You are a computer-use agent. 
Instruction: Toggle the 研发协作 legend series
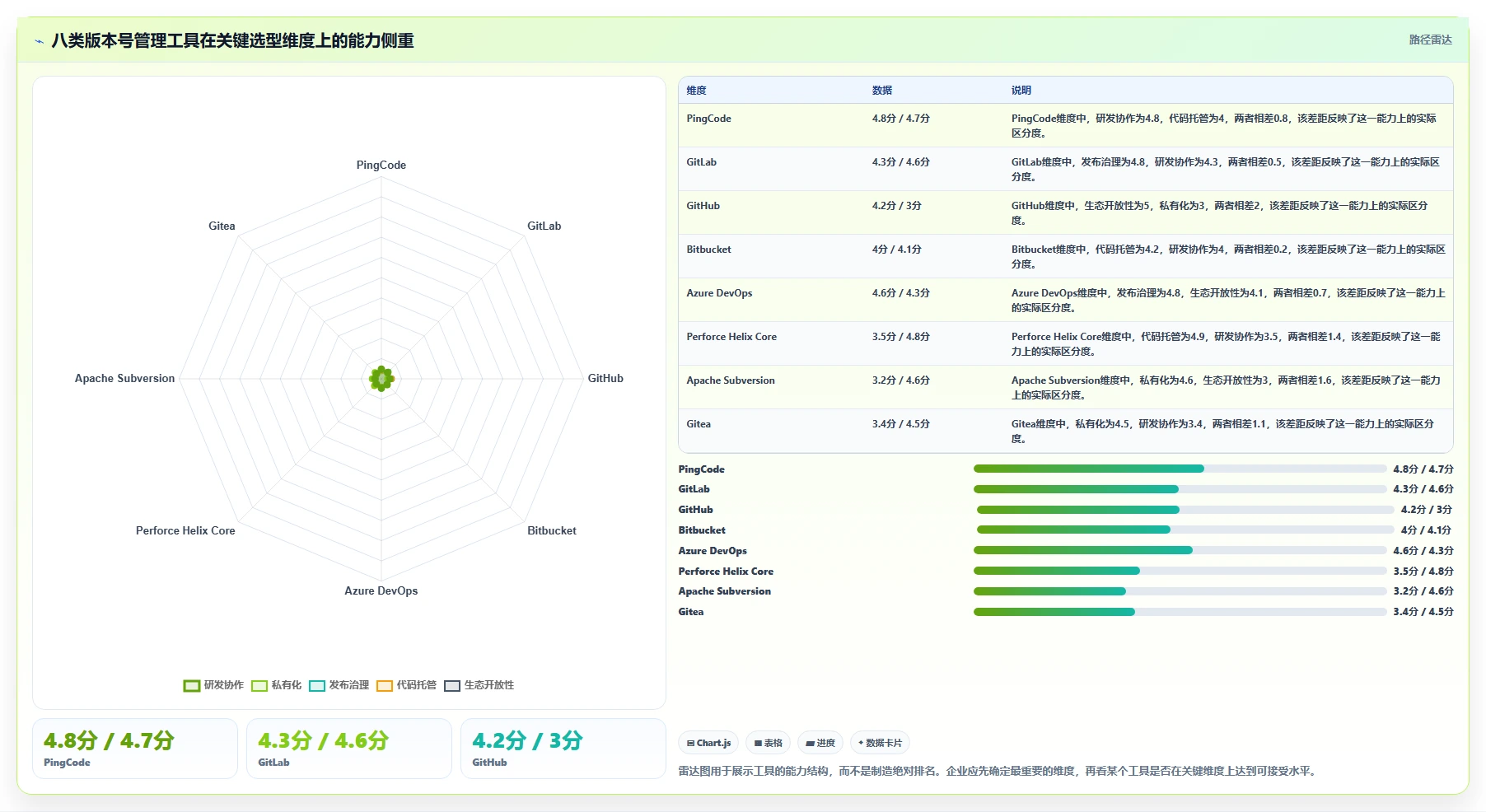213,685
